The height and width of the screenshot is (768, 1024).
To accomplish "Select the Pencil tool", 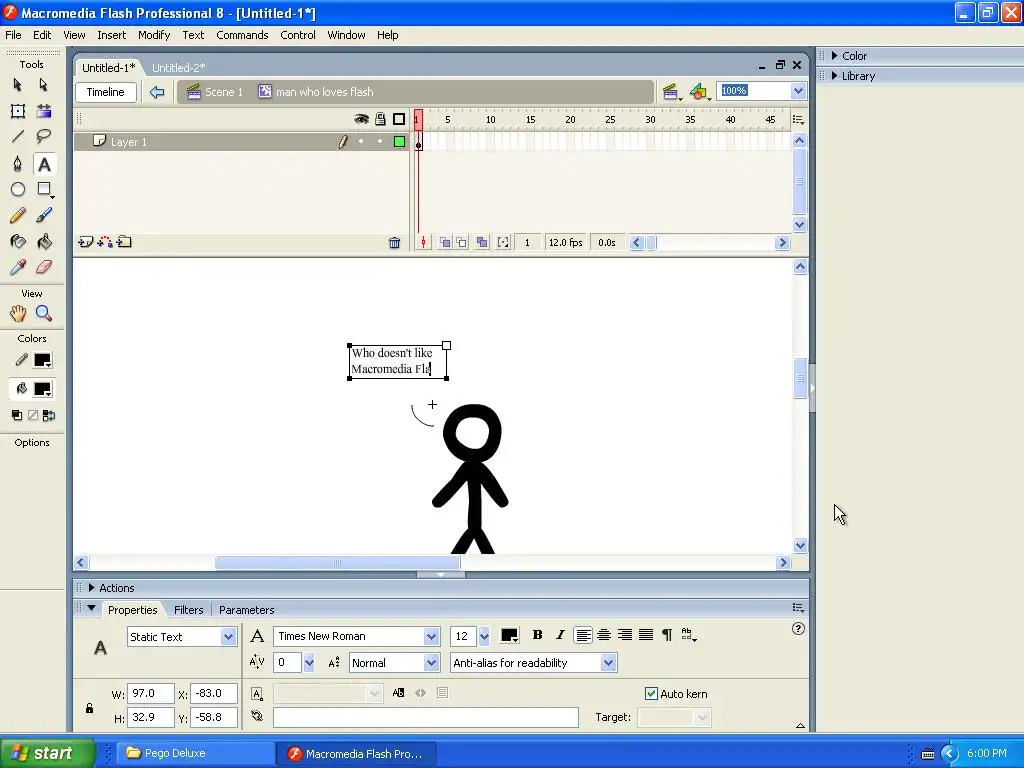I will (18, 216).
